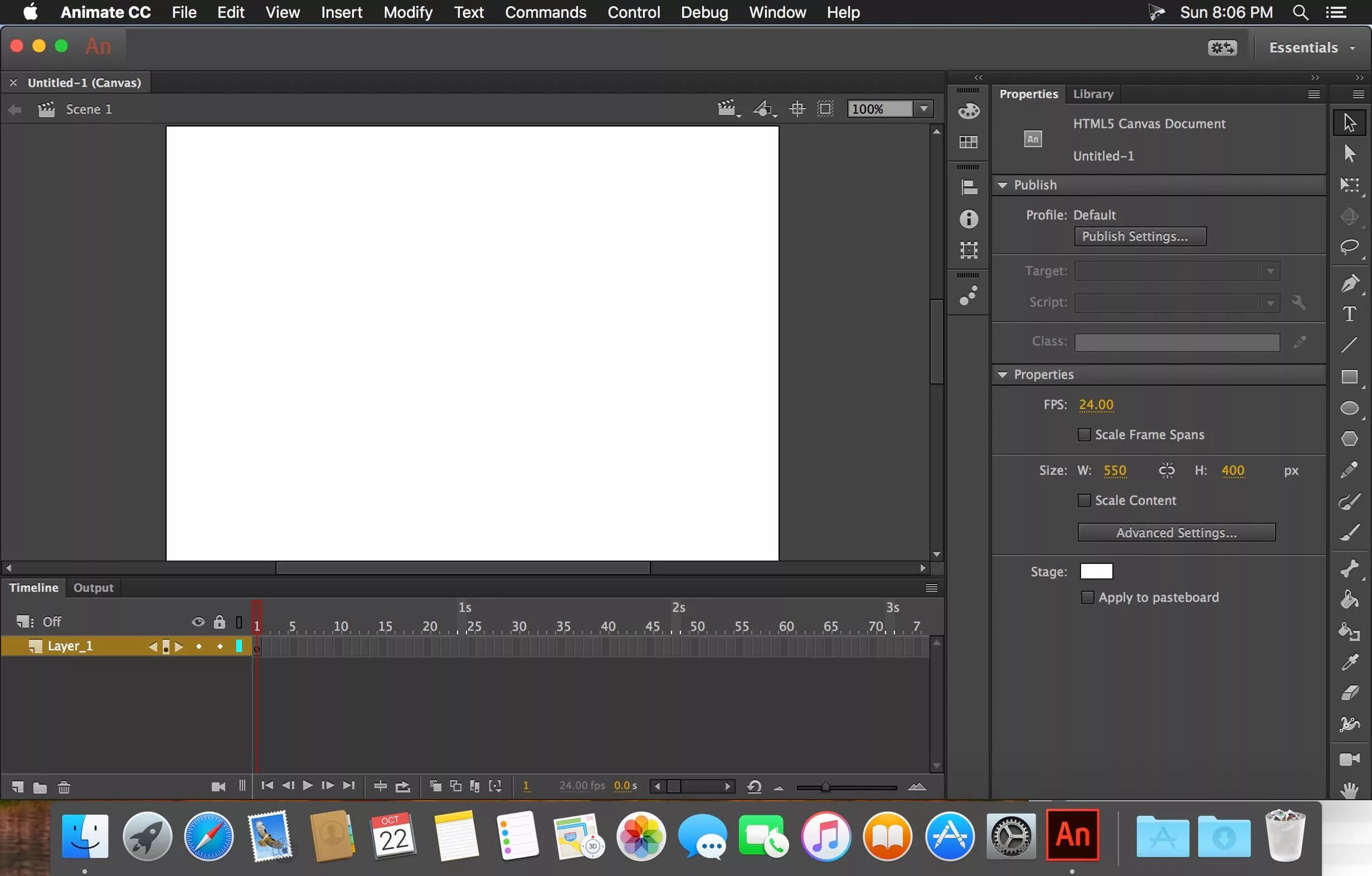Click the Stage color swatch
1372x876 pixels.
(1096, 571)
